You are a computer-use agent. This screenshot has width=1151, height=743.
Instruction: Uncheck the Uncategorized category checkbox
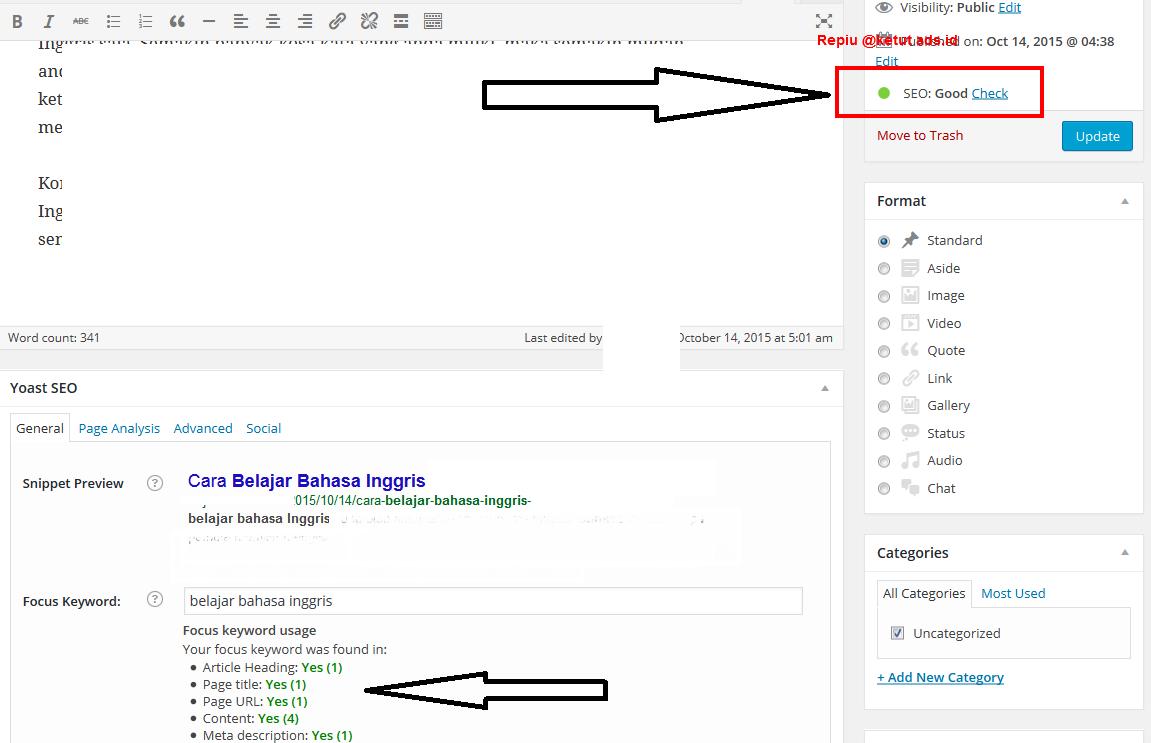(x=897, y=633)
